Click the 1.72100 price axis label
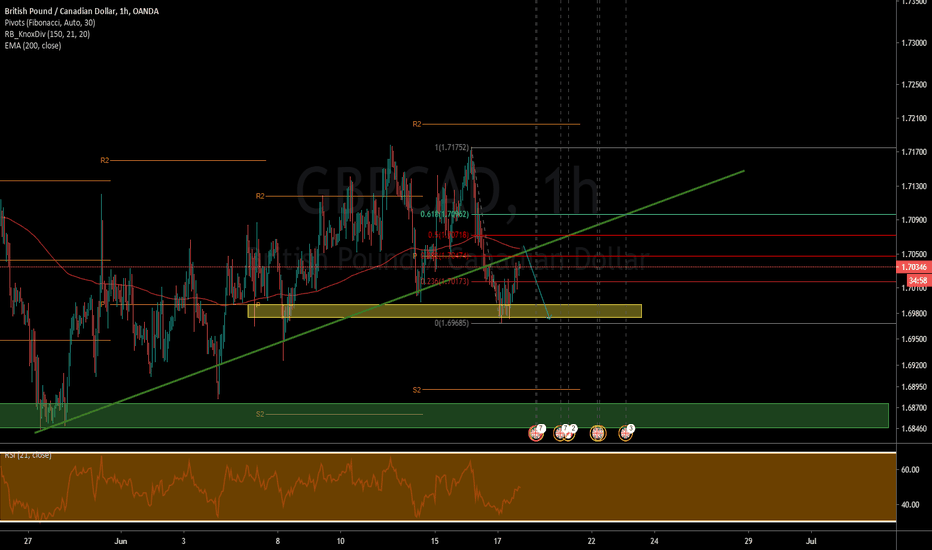932x550 pixels. click(x=914, y=118)
